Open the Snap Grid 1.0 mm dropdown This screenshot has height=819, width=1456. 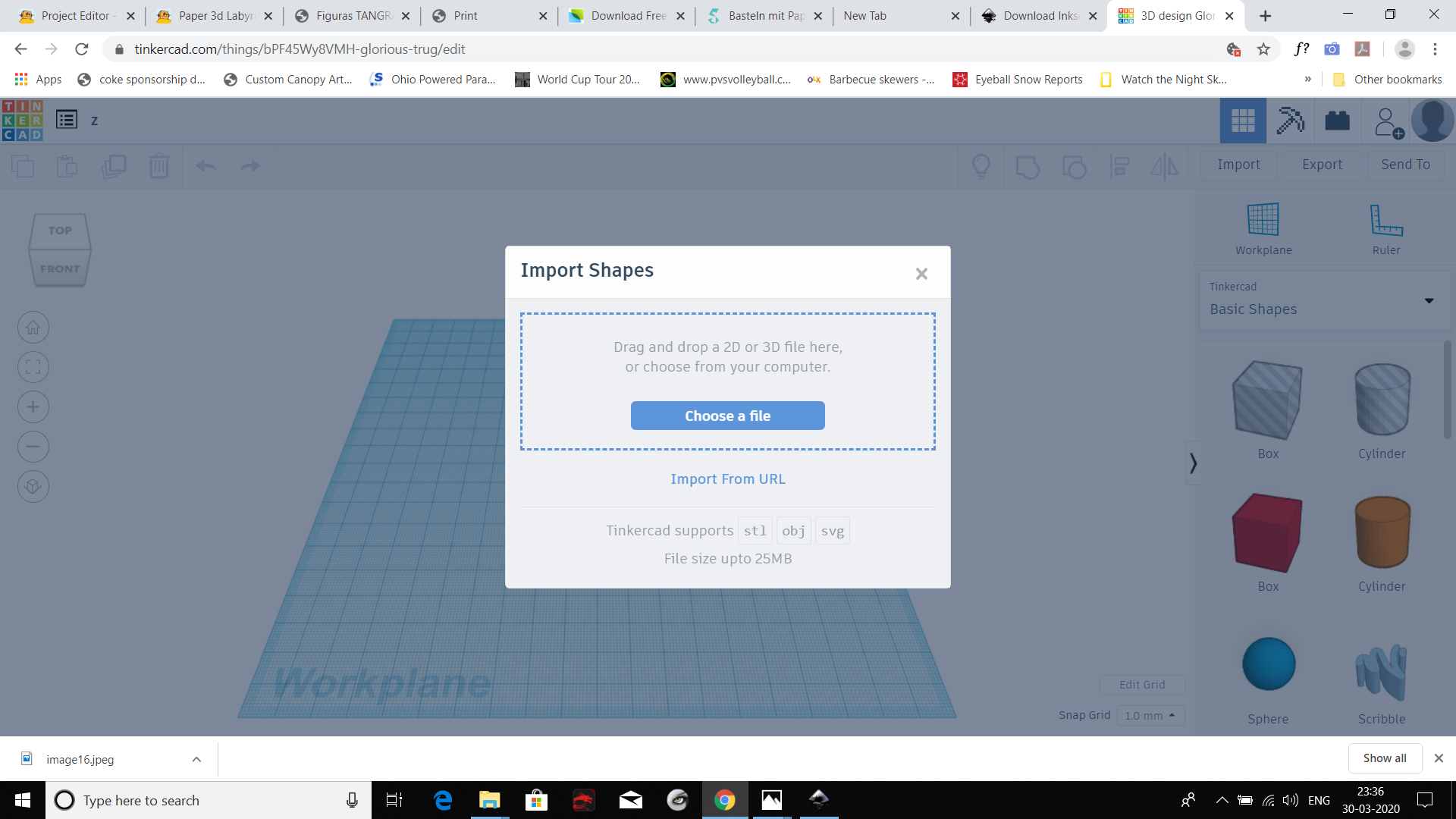1150,715
